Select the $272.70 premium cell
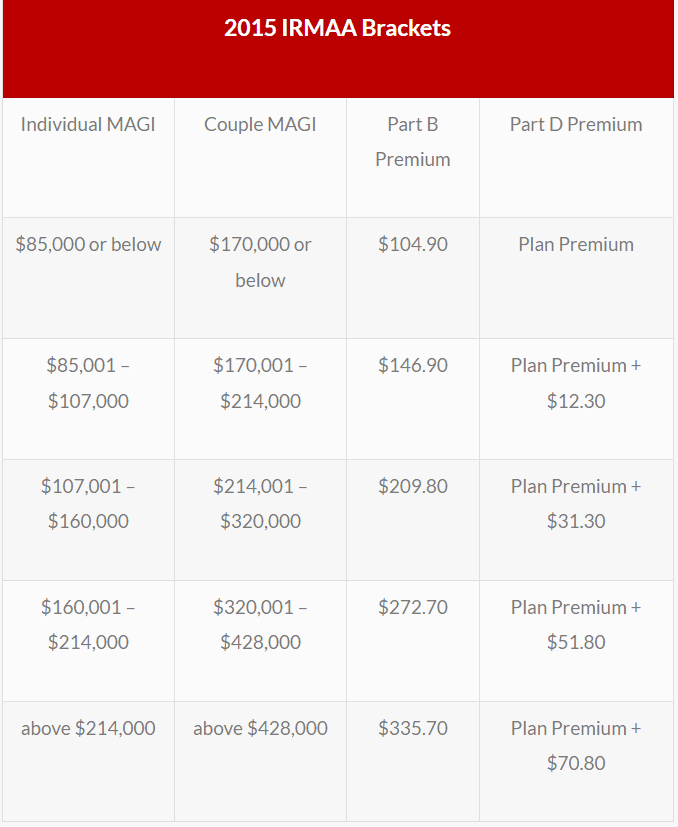 coord(413,608)
